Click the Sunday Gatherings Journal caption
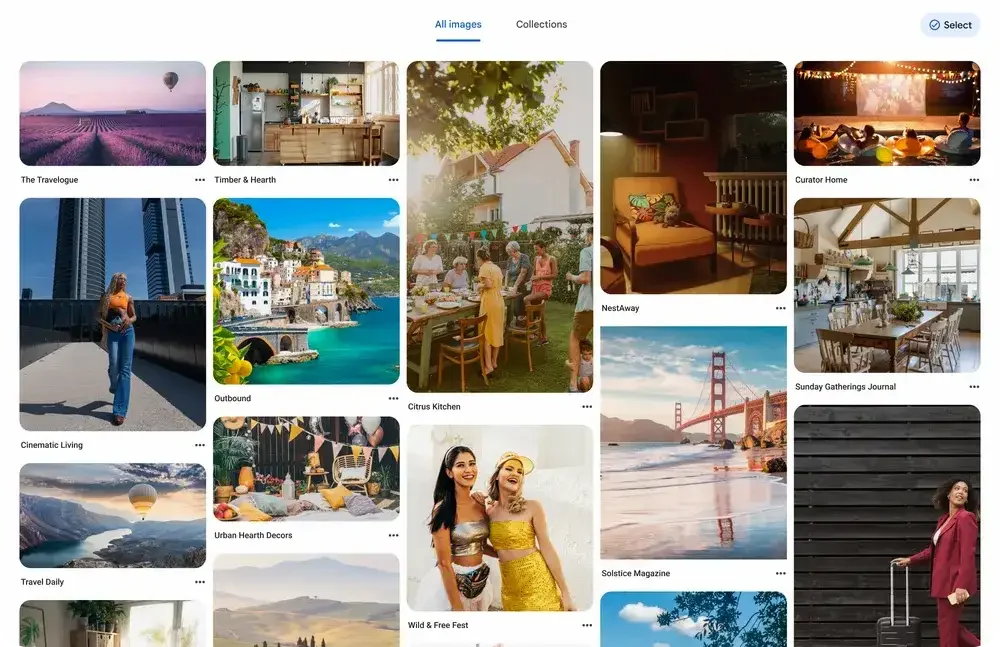This screenshot has height=647, width=1000. click(x=845, y=387)
